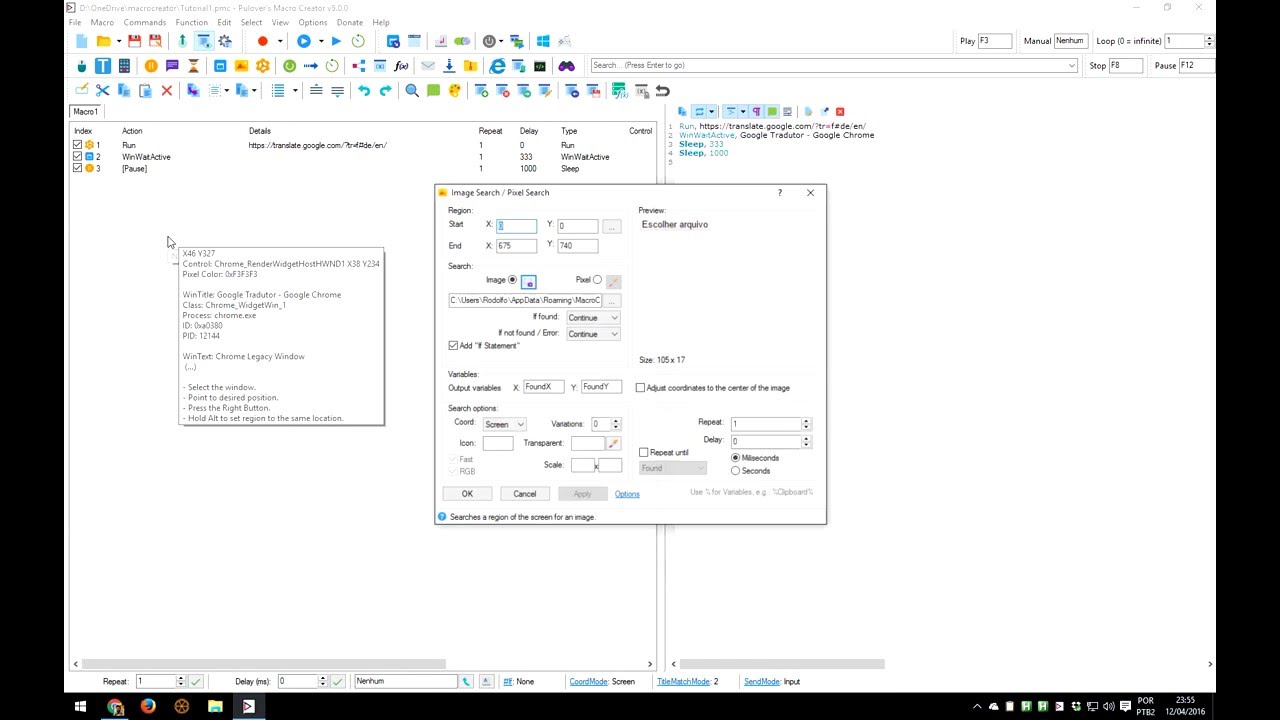Click the image file path field

(525, 300)
